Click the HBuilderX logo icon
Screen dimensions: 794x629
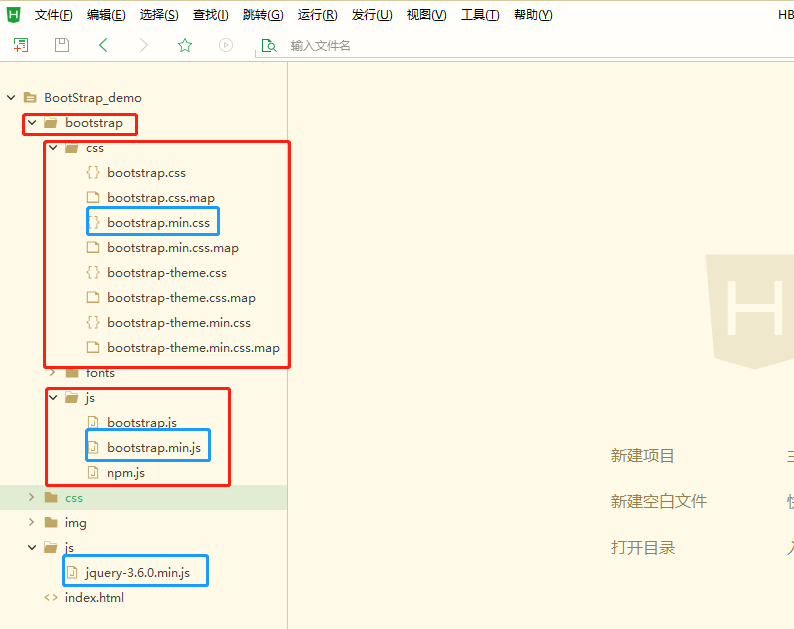(14, 15)
